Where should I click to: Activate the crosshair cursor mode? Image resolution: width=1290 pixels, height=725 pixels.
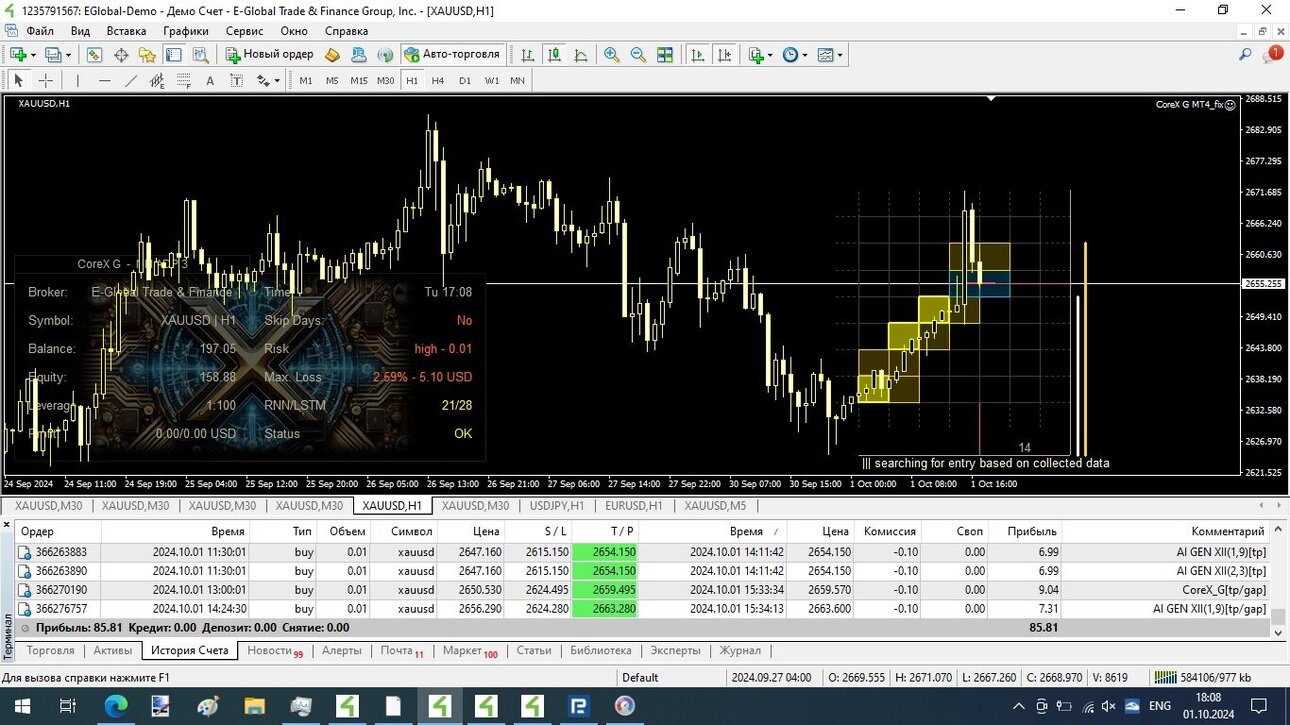45,81
